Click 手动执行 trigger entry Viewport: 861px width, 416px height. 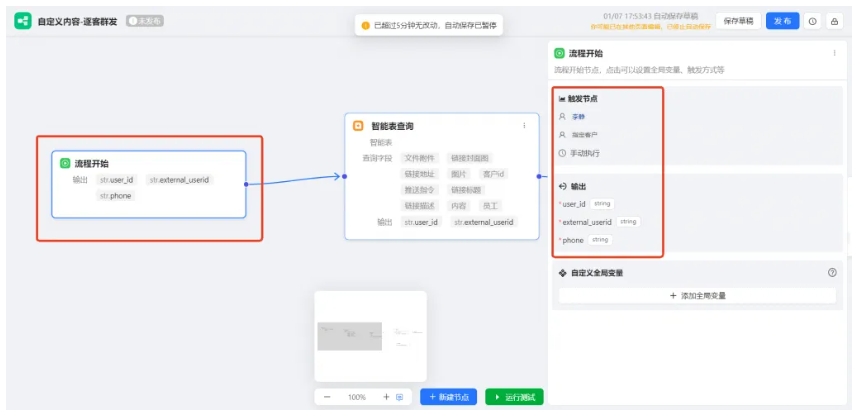coord(585,153)
